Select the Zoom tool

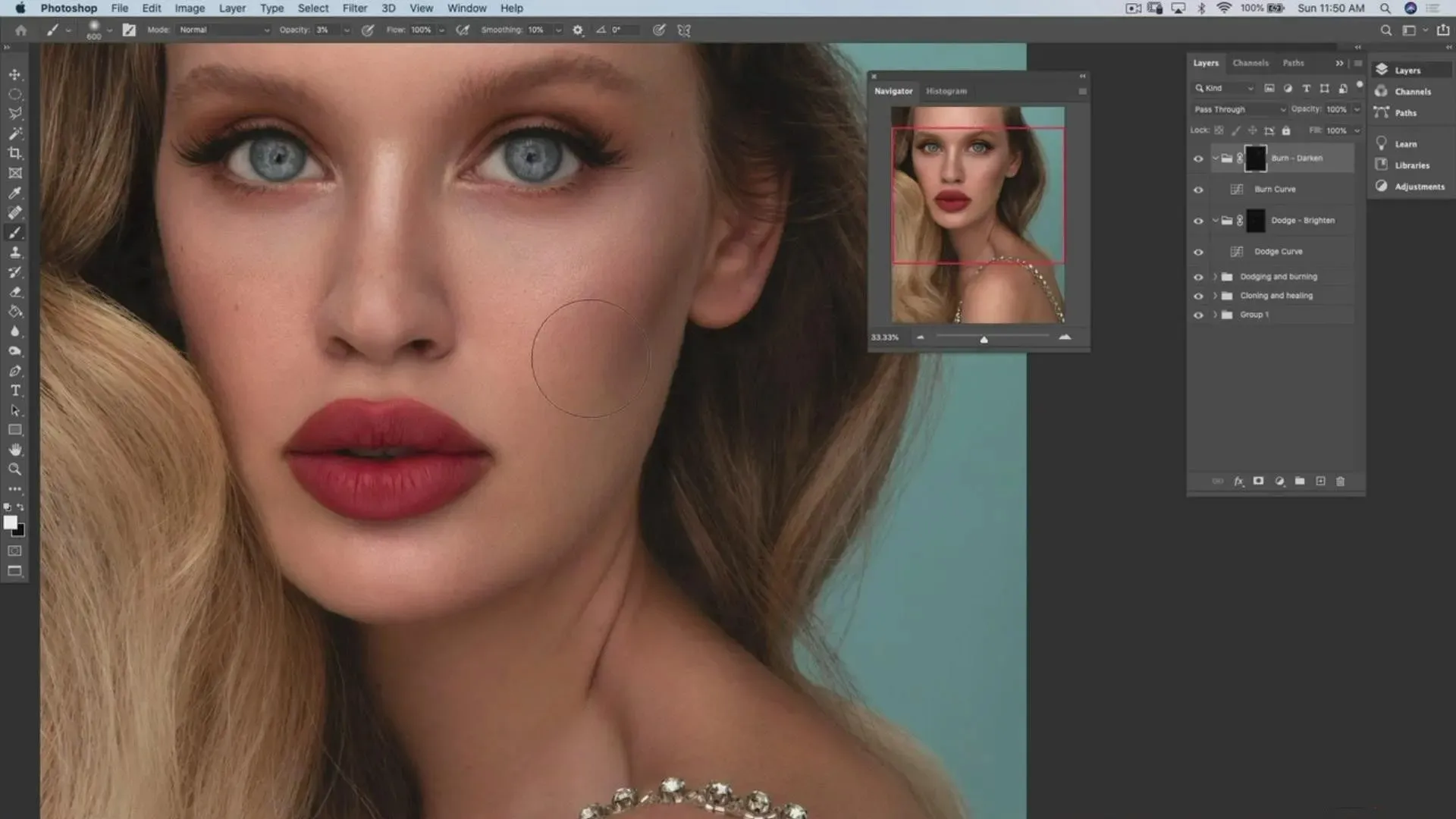coord(14,469)
